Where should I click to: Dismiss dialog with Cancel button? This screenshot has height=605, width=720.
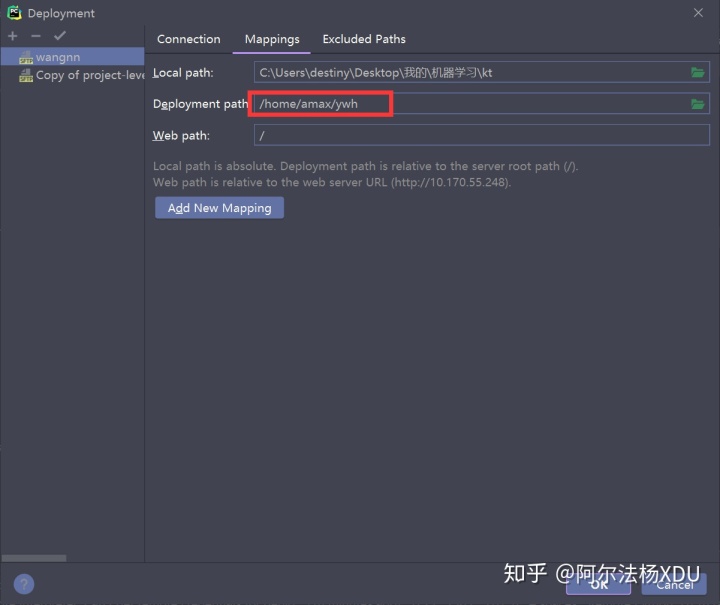click(674, 584)
